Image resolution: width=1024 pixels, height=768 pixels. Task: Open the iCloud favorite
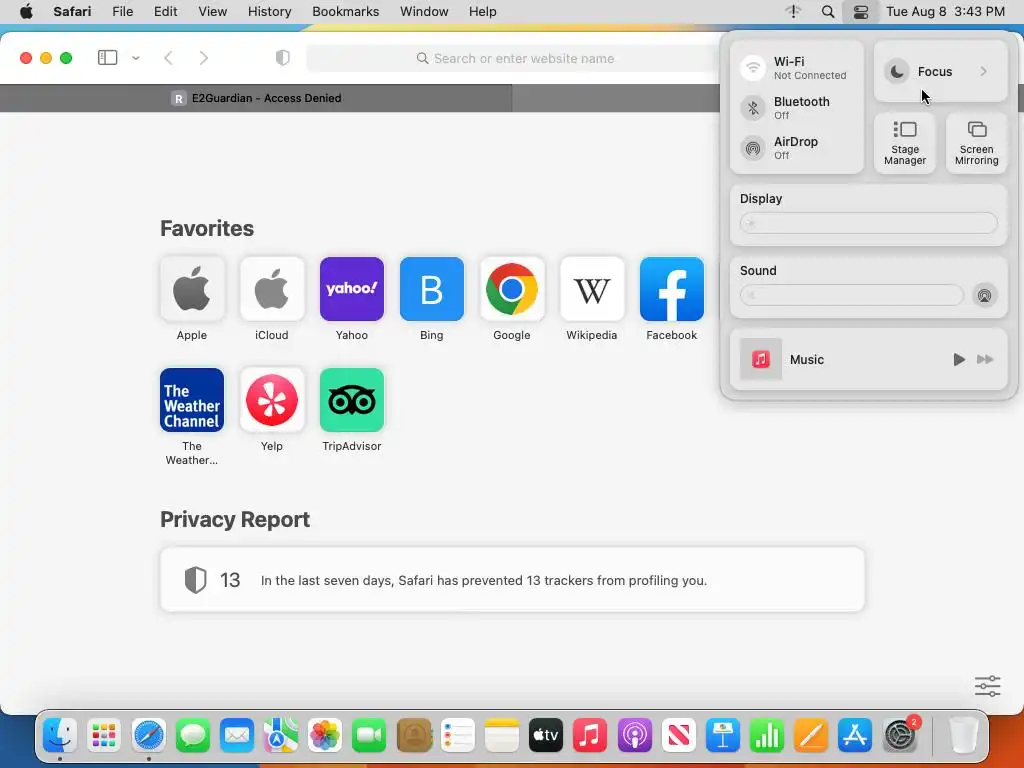click(x=272, y=289)
